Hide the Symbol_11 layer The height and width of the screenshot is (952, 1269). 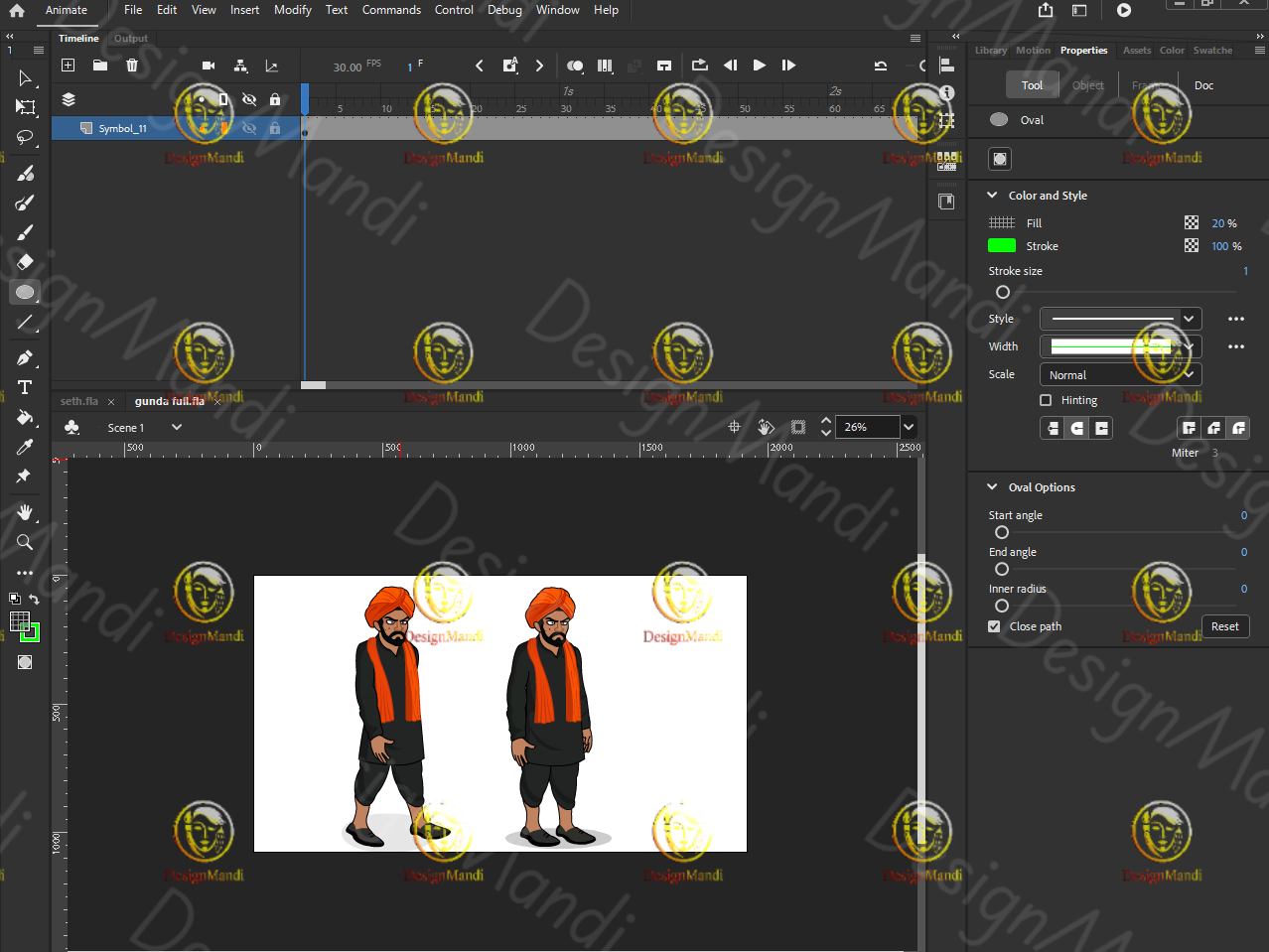pyautogui.click(x=249, y=128)
